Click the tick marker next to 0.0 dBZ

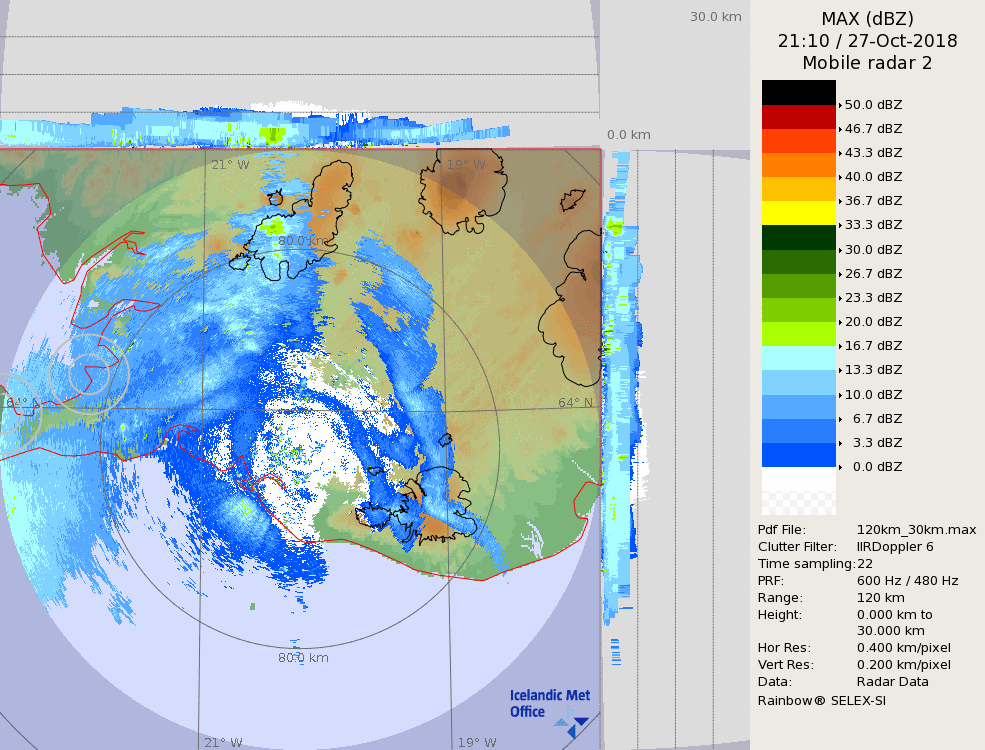coord(840,467)
